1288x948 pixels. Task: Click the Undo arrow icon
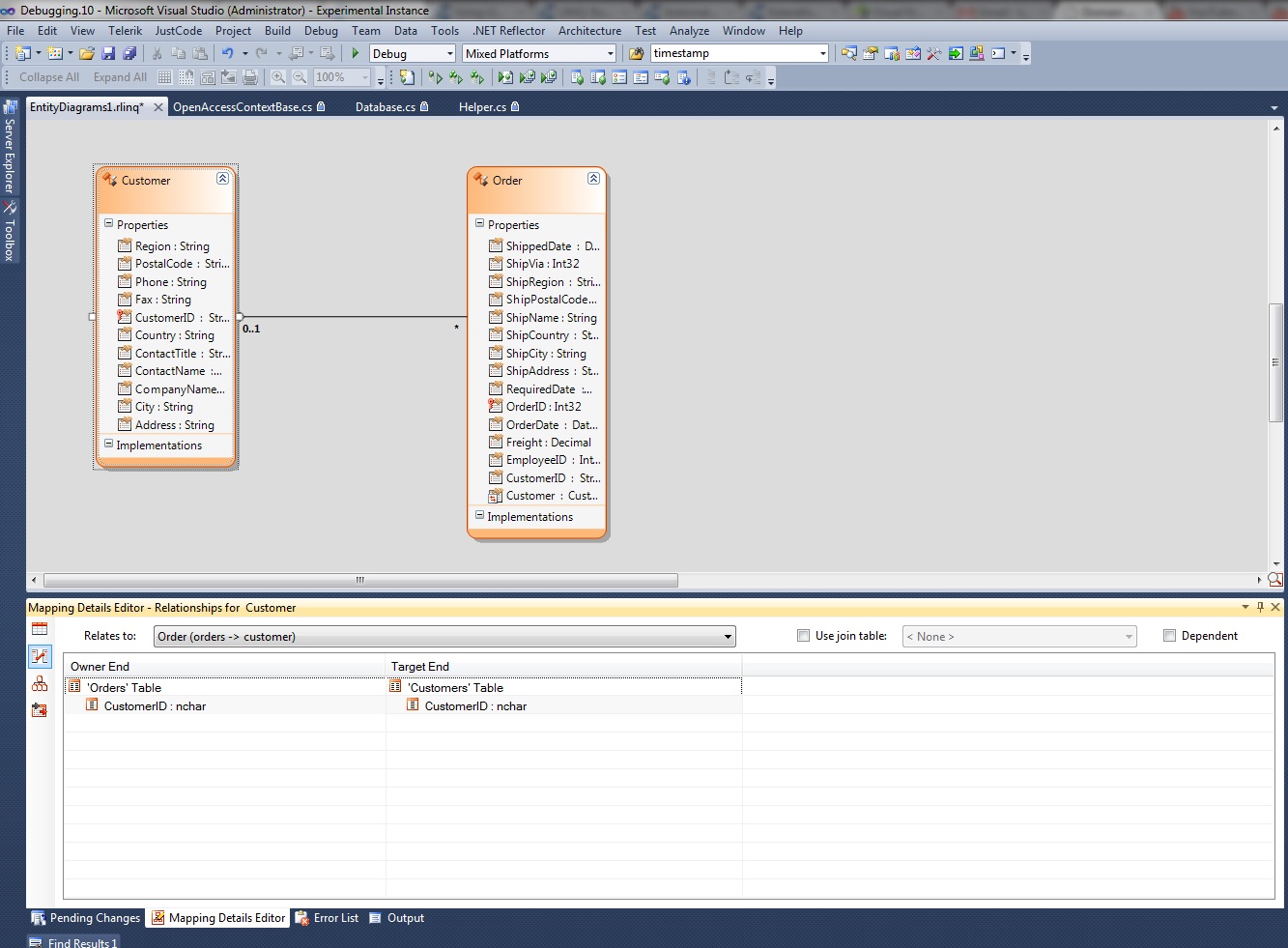click(227, 54)
